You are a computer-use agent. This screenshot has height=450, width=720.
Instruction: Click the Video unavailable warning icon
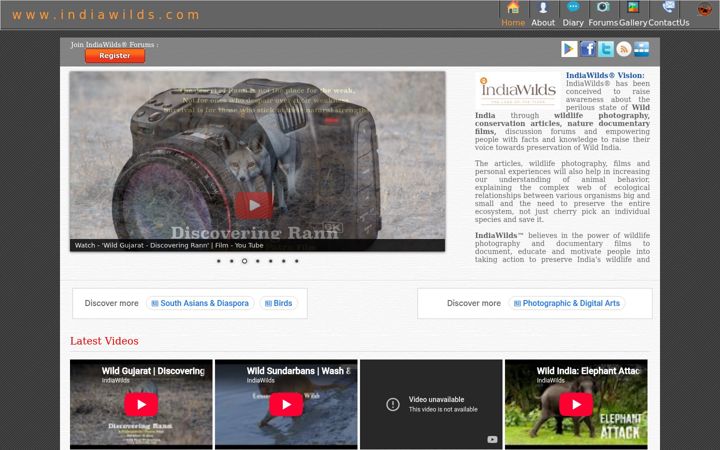(393, 404)
